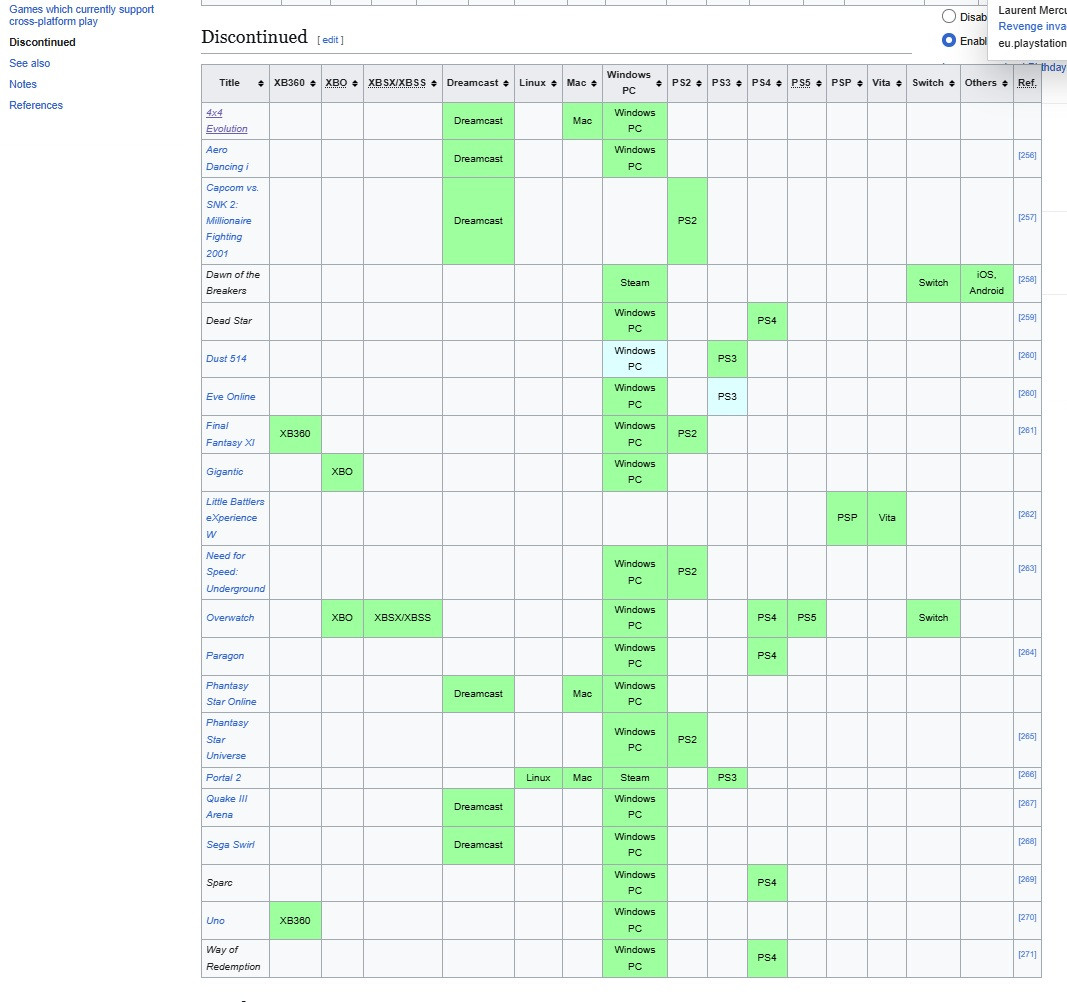Image resolution: width=1067 pixels, height=1002 pixels.
Task: Sort by XBSX/XBSS column sort arrows
Action: pos(433,83)
